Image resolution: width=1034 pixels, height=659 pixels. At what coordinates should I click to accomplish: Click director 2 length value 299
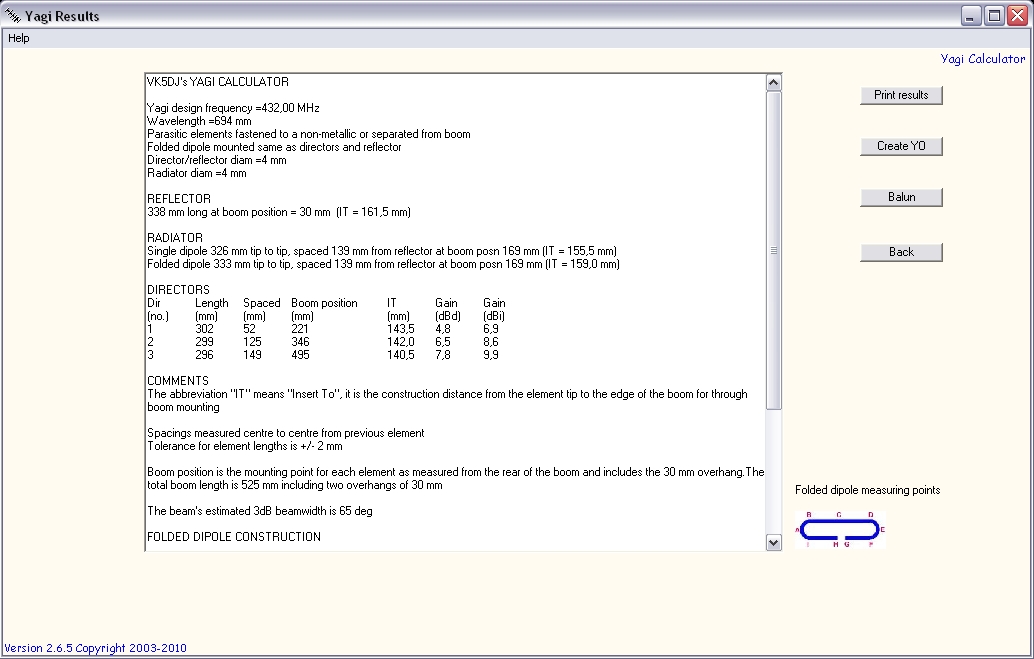pyautogui.click(x=204, y=342)
